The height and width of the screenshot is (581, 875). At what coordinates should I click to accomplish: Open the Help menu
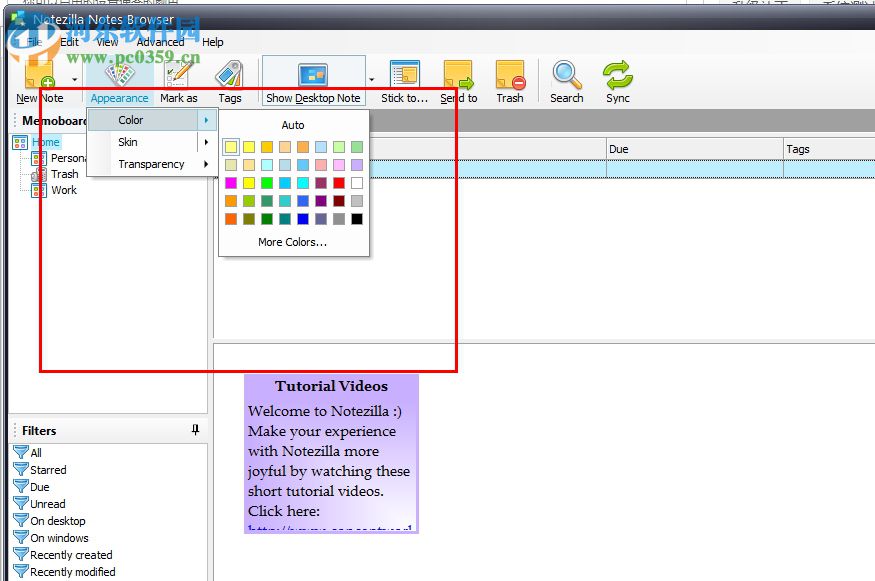tap(213, 42)
